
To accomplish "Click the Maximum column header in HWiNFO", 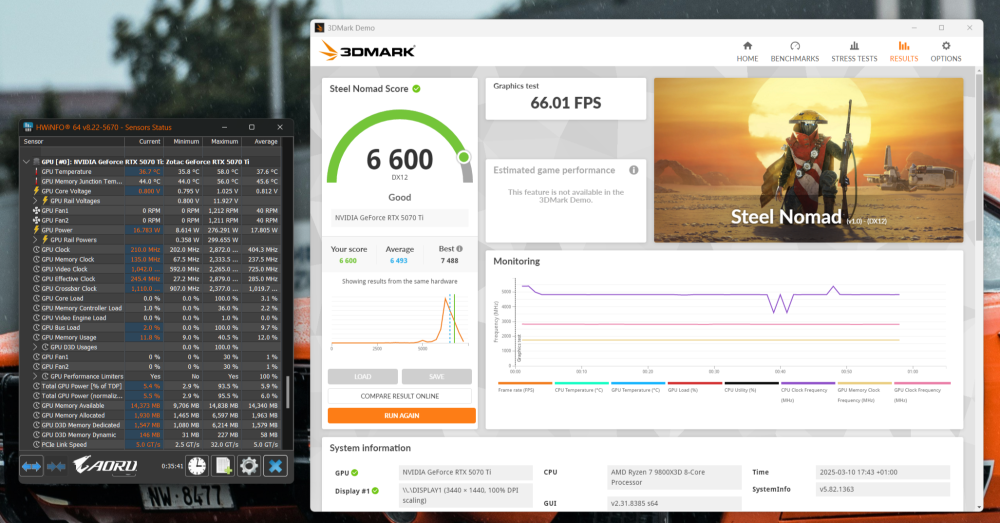I will [221, 142].
